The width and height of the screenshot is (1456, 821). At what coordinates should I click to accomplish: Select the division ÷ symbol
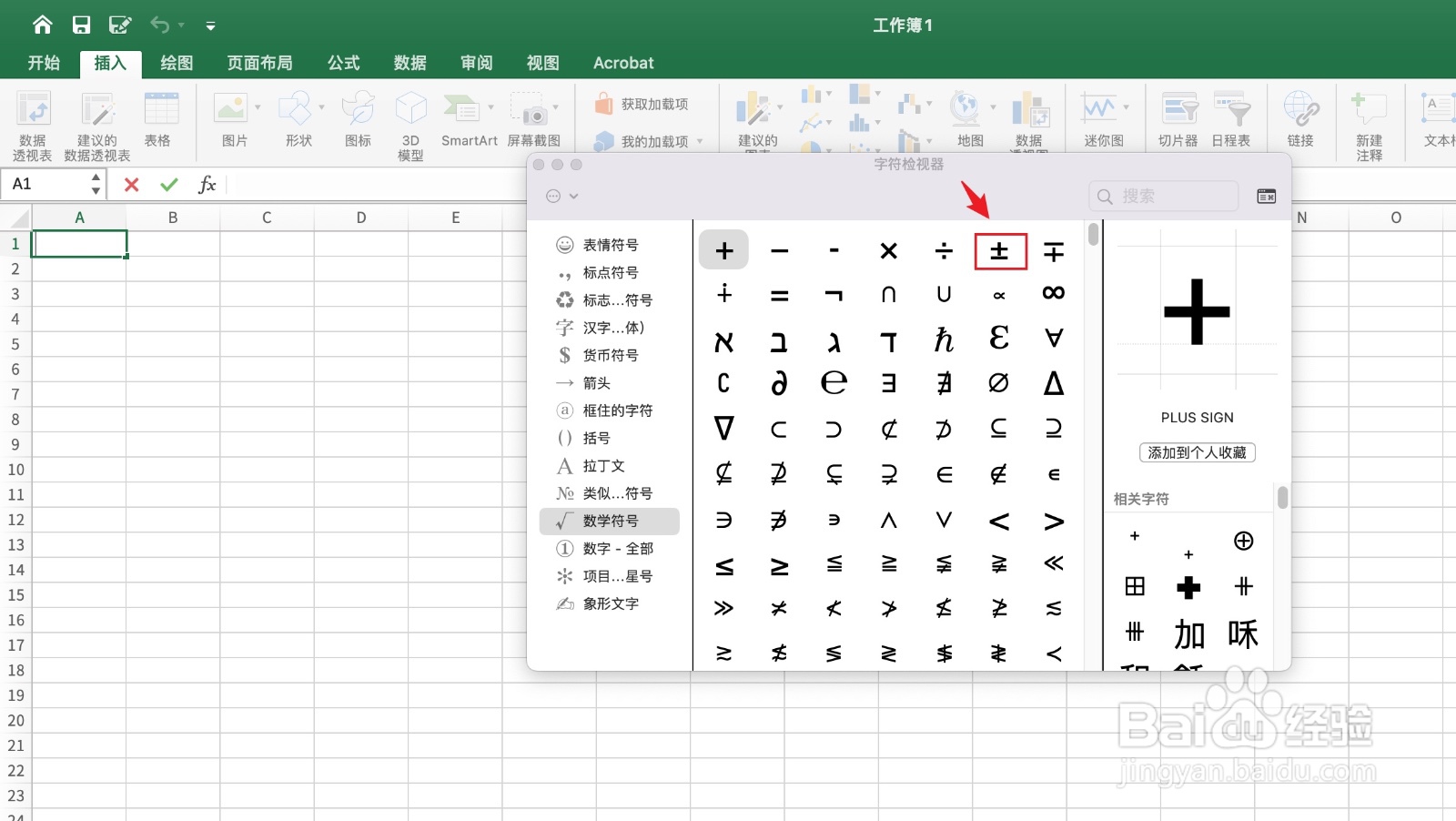(x=944, y=251)
